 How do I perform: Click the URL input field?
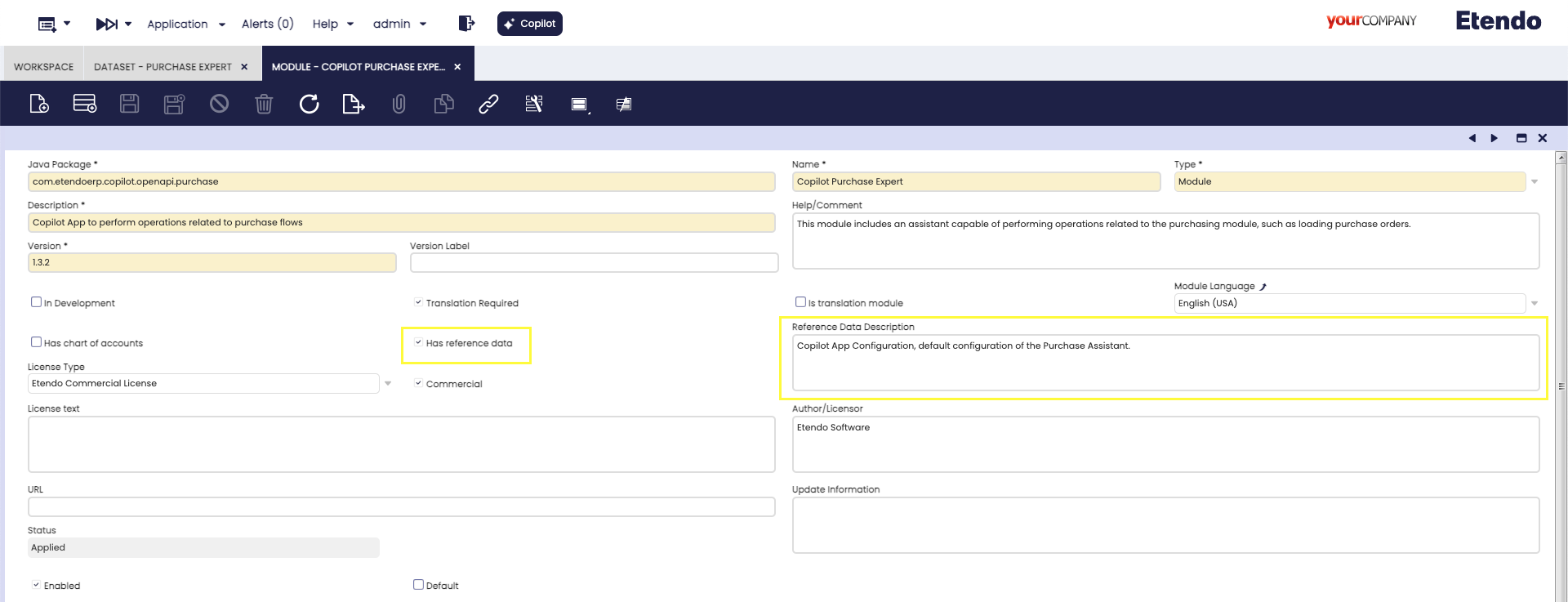click(x=402, y=506)
